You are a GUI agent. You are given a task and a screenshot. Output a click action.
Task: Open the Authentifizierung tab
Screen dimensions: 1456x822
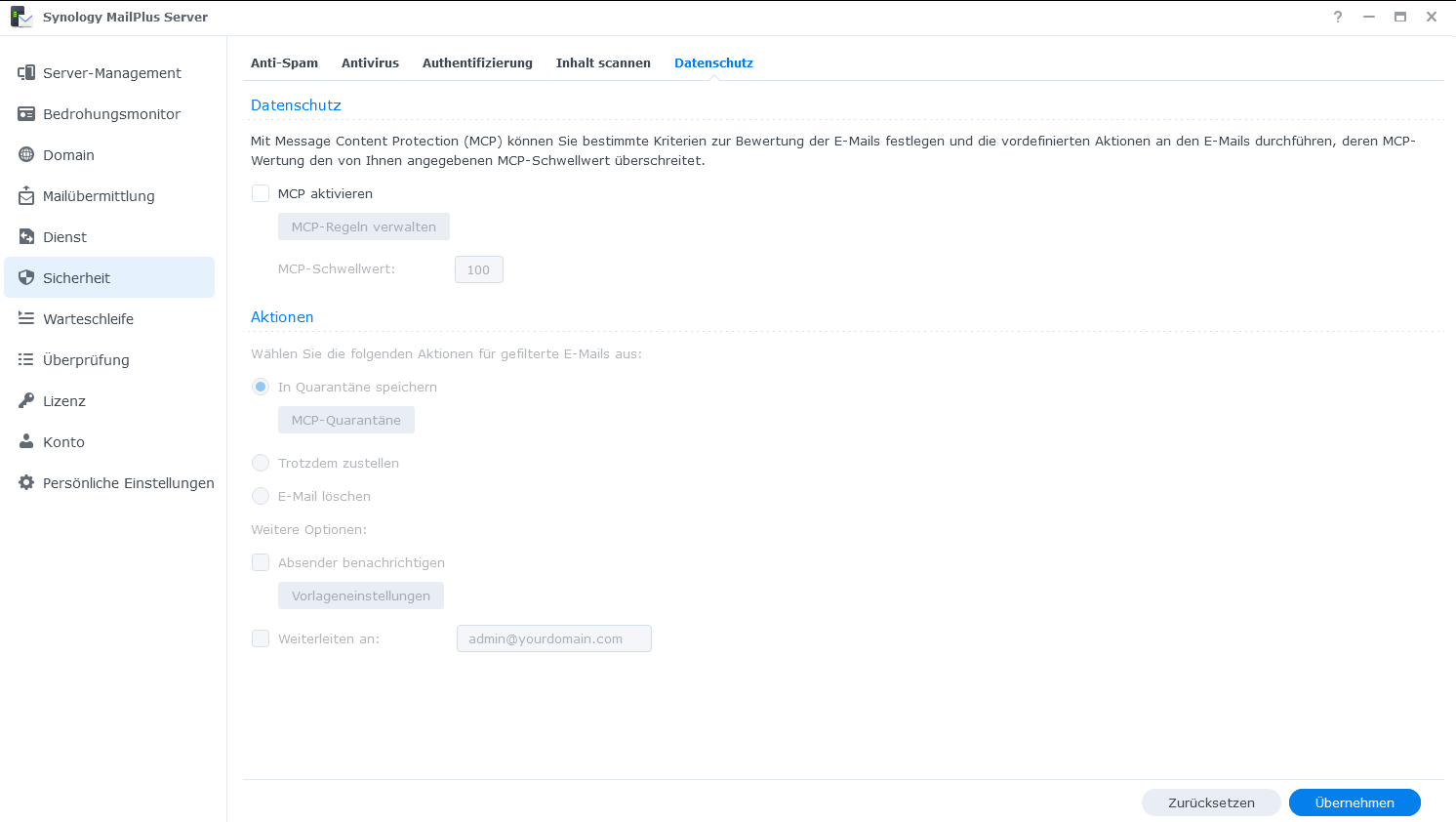coord(477,62)
